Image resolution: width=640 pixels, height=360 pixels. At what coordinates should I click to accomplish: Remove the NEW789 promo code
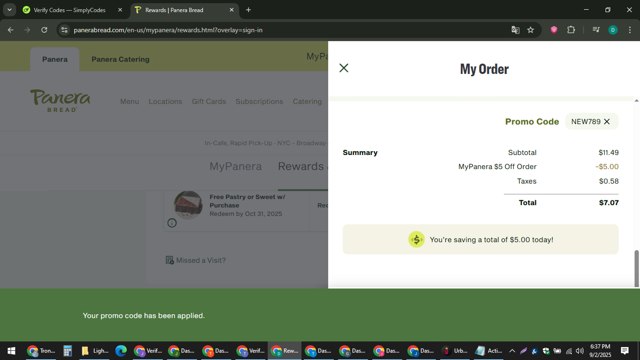607,122
